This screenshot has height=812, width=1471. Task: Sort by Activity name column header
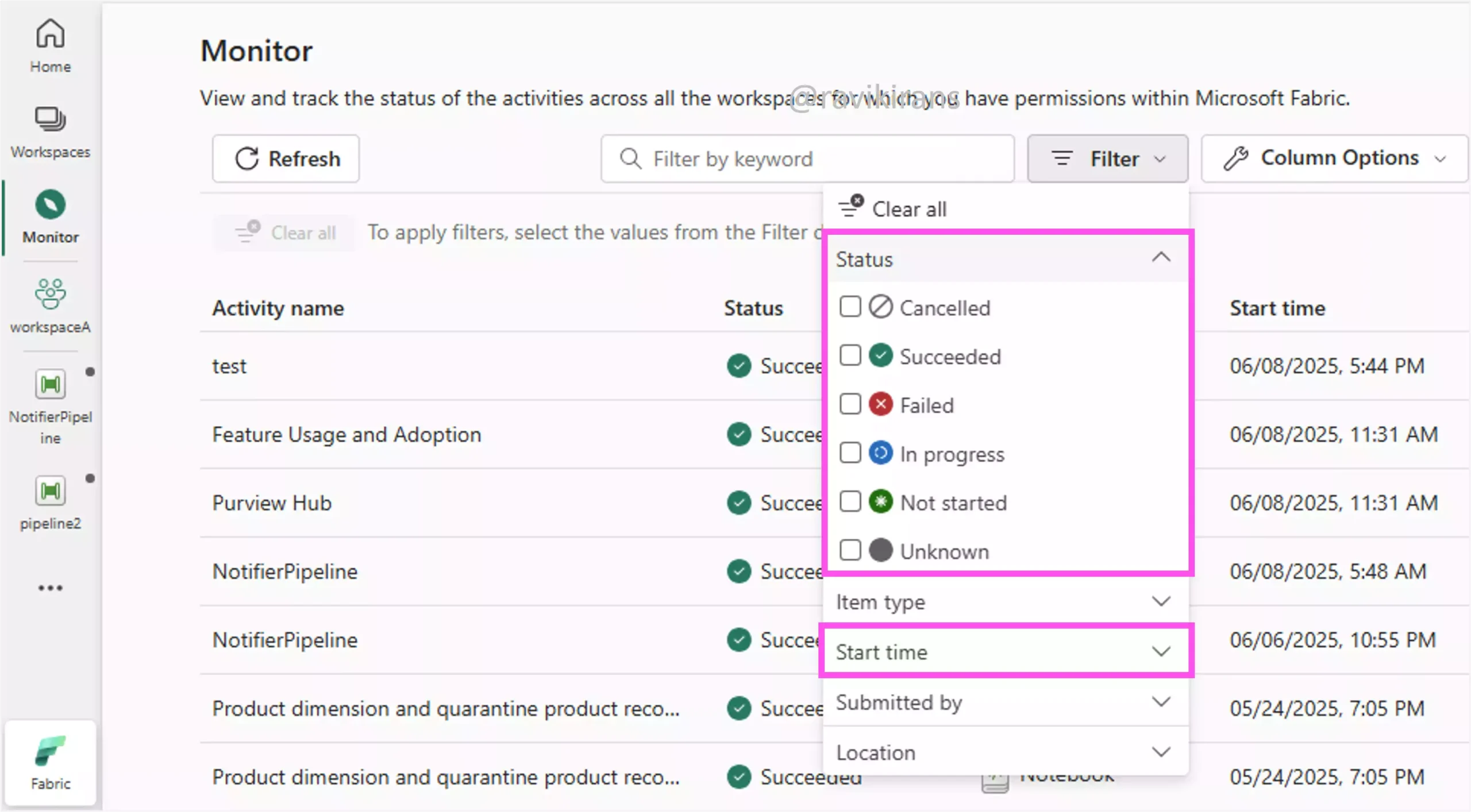pos(278,308)
